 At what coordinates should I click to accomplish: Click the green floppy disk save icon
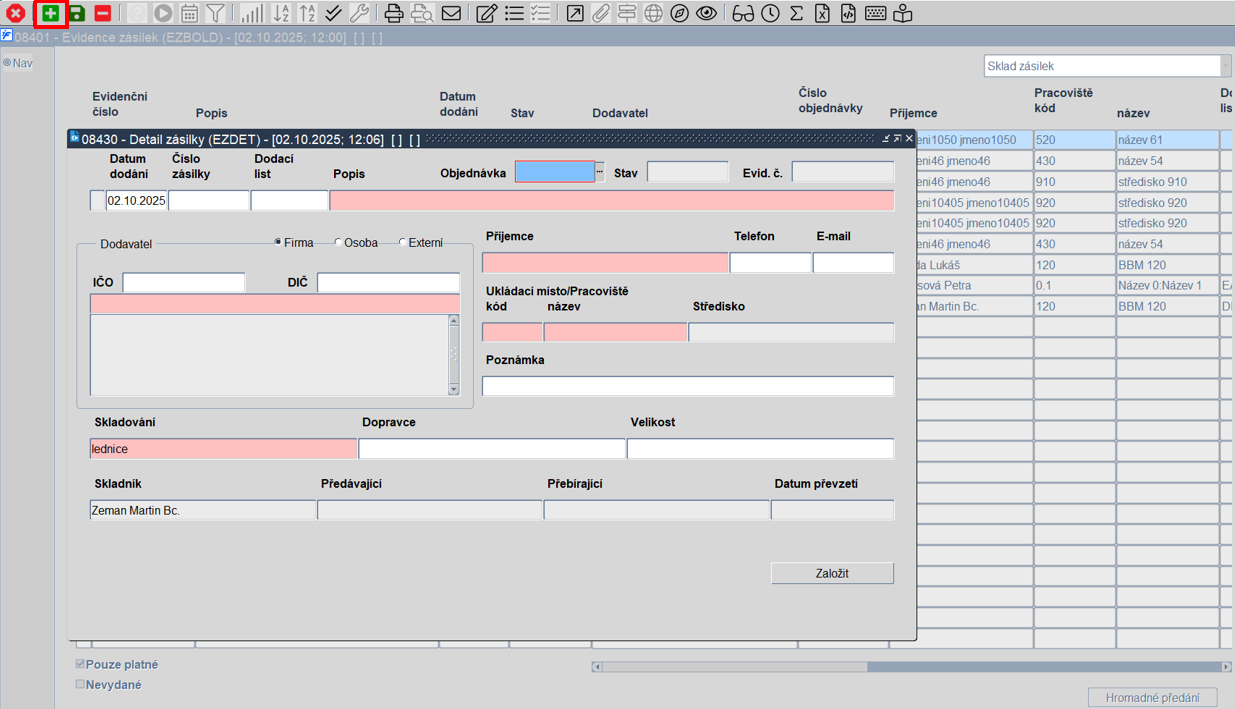76,14
